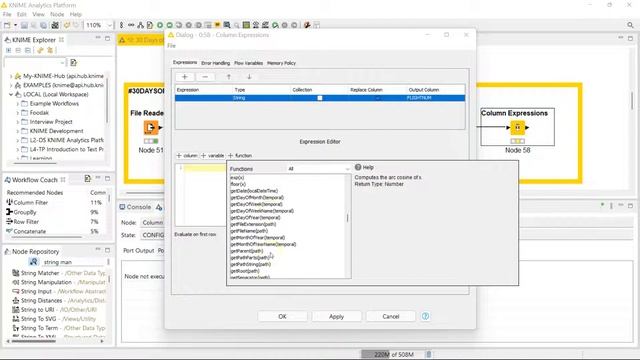Open the Node menu
This screenshot has height=360, width=640.
pos(57,14)
